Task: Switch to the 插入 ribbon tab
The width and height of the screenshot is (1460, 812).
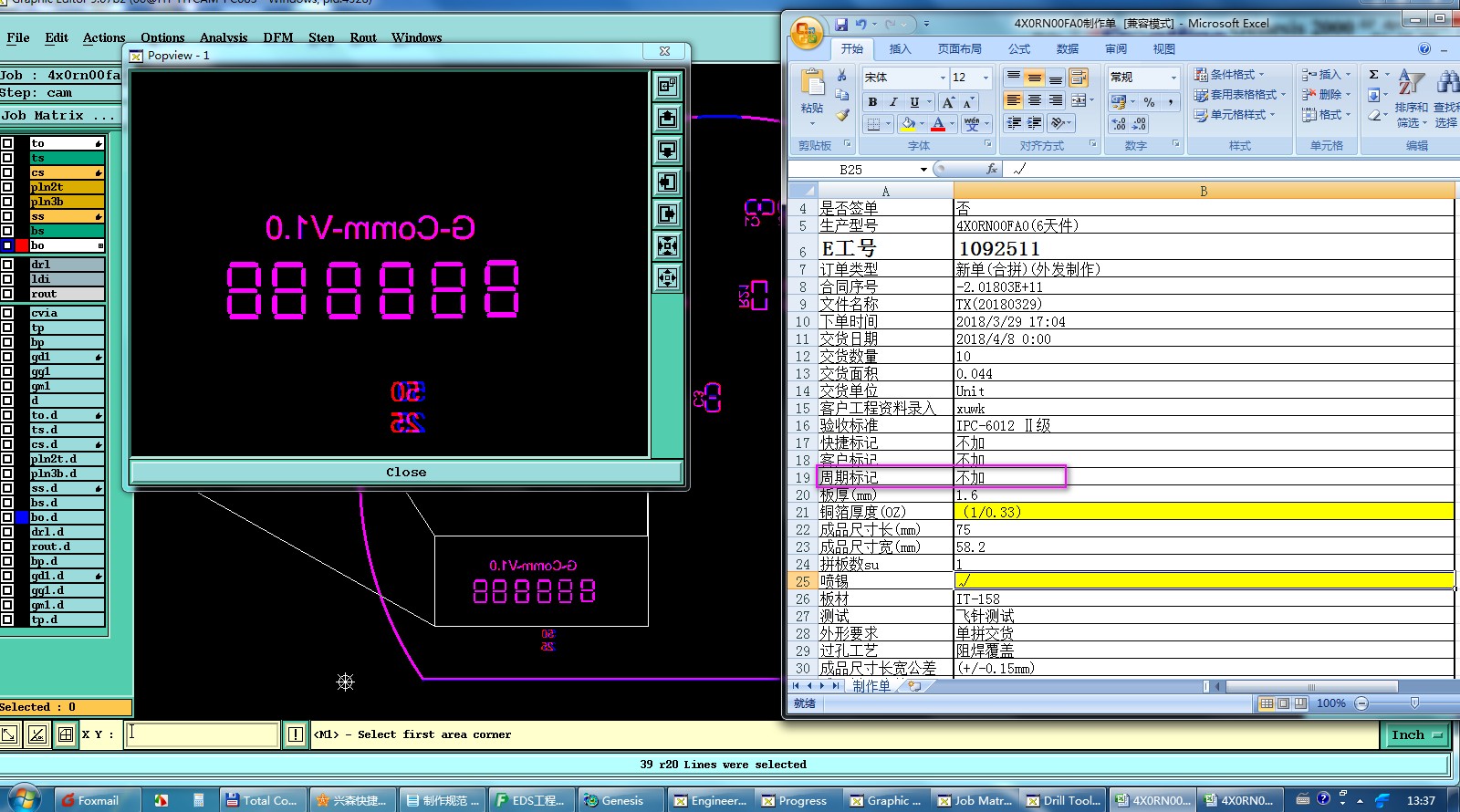Action: [900, 49]
